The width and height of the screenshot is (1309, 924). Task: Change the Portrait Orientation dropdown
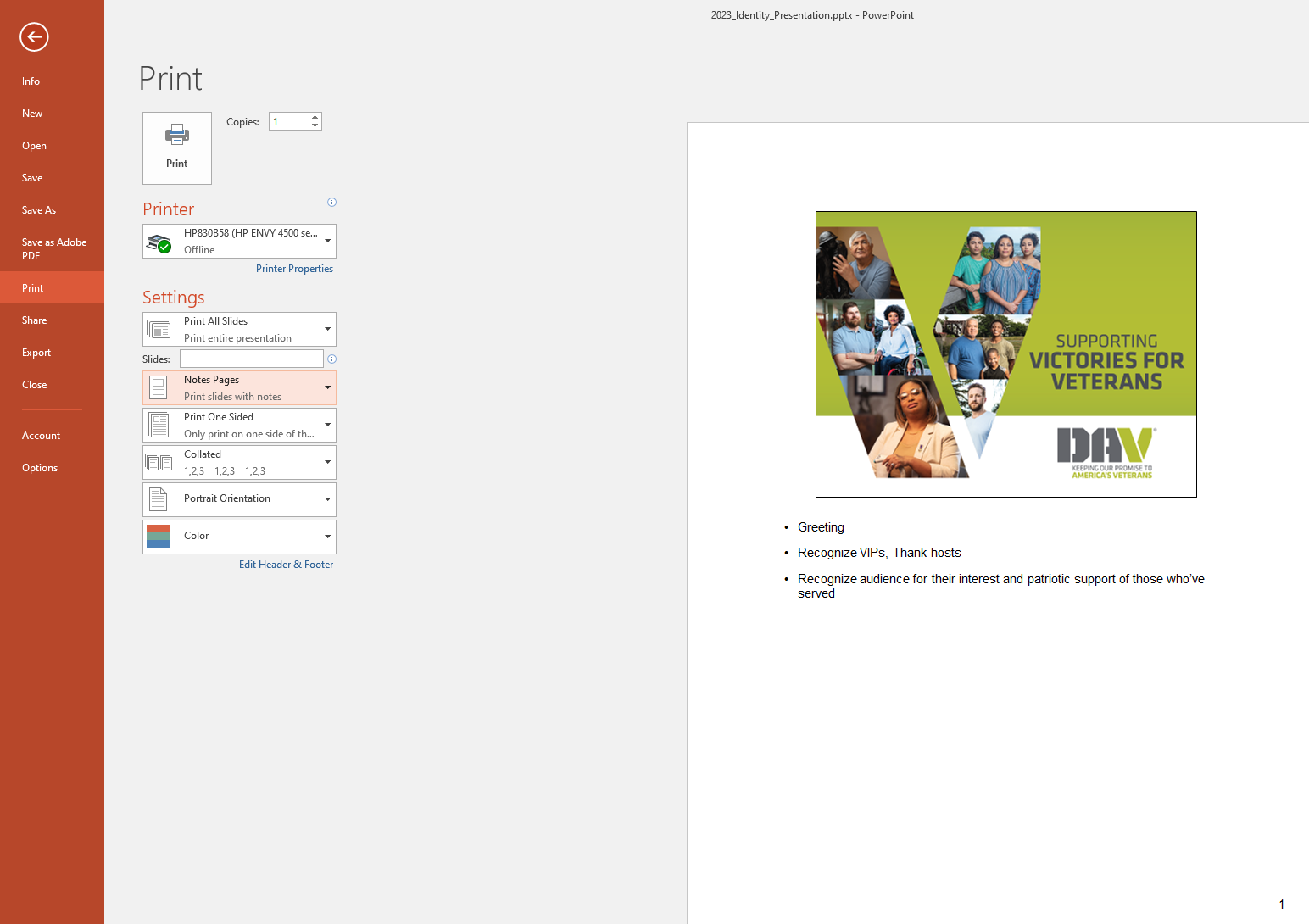point(327,499)
